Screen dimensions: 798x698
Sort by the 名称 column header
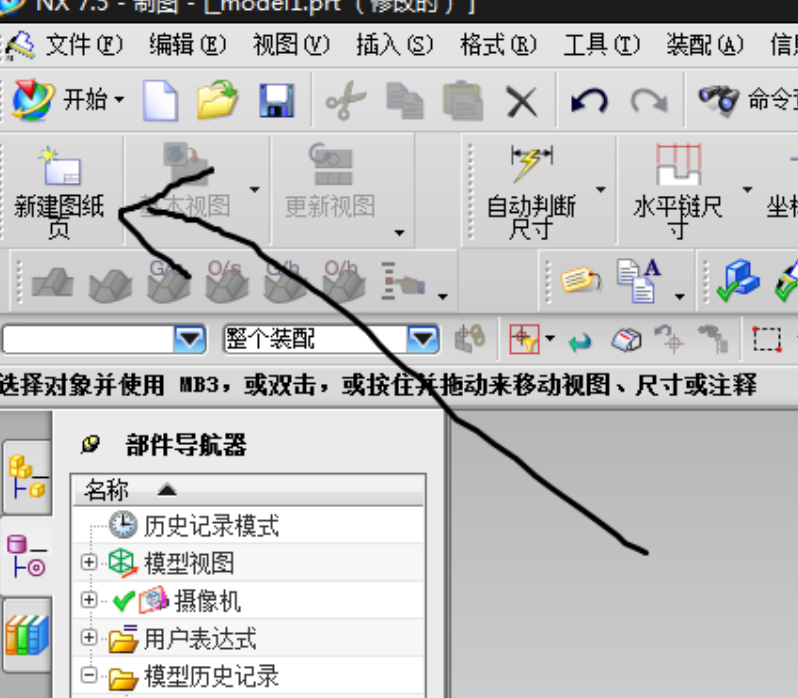click(x=248, y=490)
